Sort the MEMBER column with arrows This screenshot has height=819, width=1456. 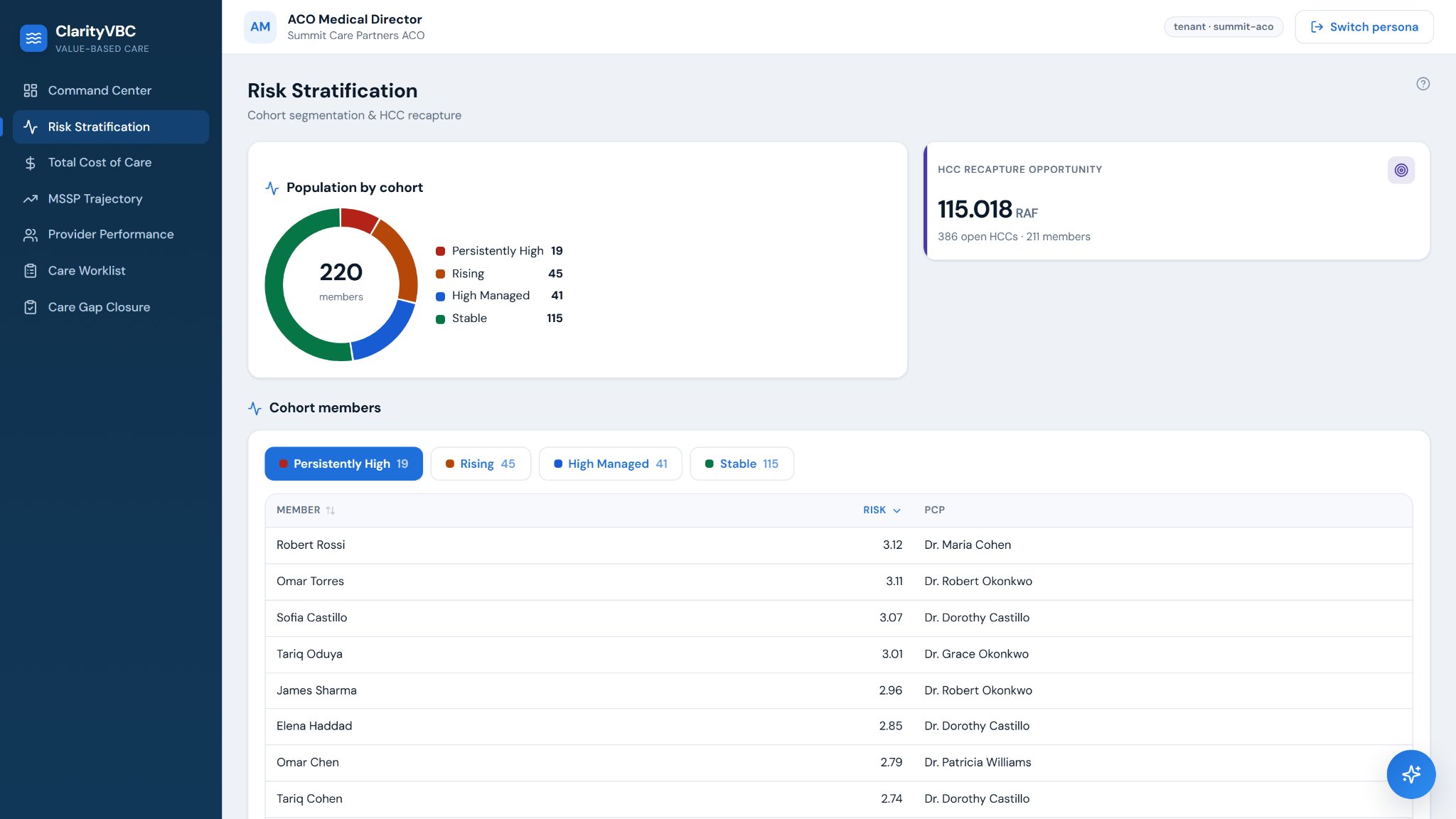pyautogui.click(x=331, y=510)
